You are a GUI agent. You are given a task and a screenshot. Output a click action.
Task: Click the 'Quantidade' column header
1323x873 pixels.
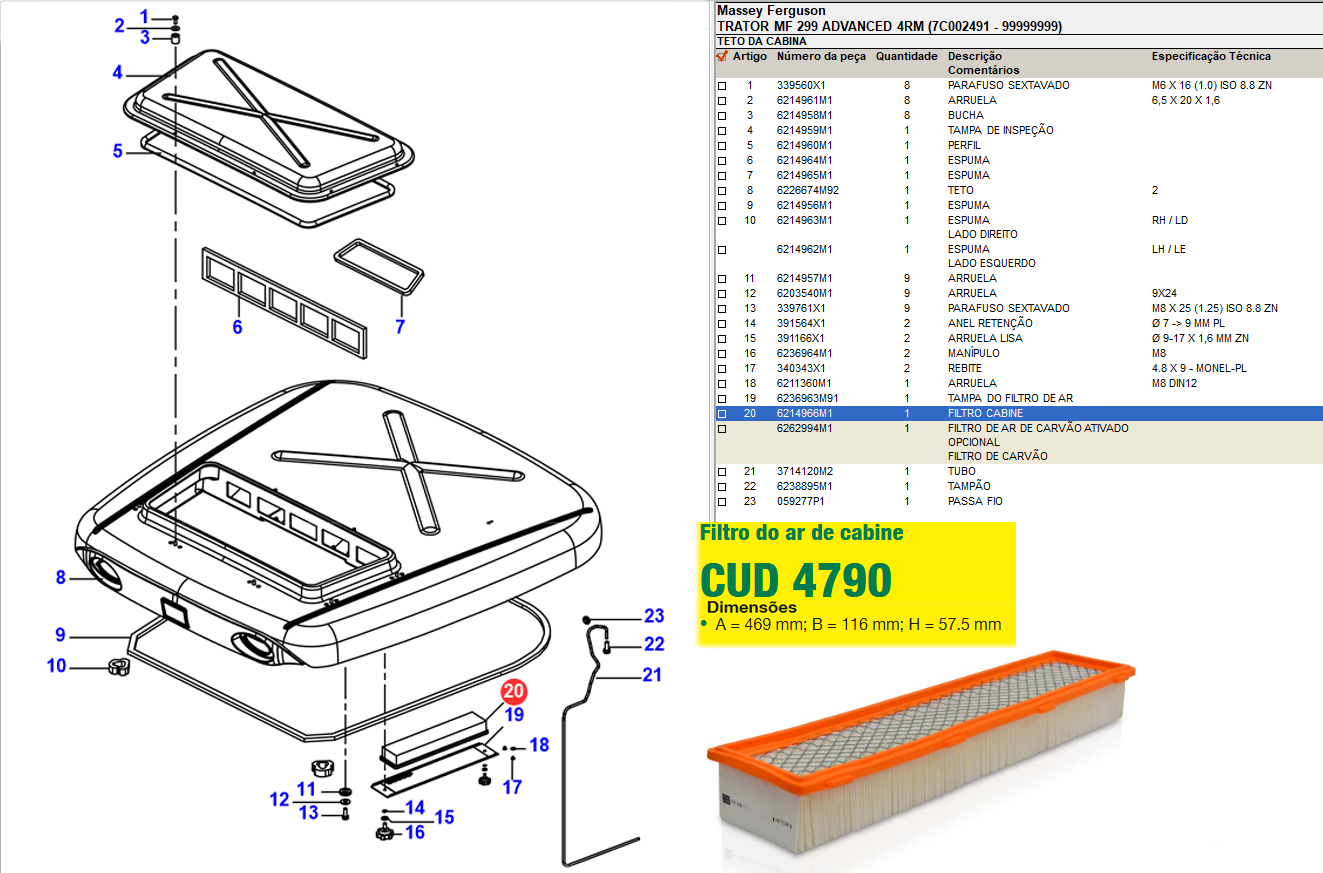click(x=906, y=57)
